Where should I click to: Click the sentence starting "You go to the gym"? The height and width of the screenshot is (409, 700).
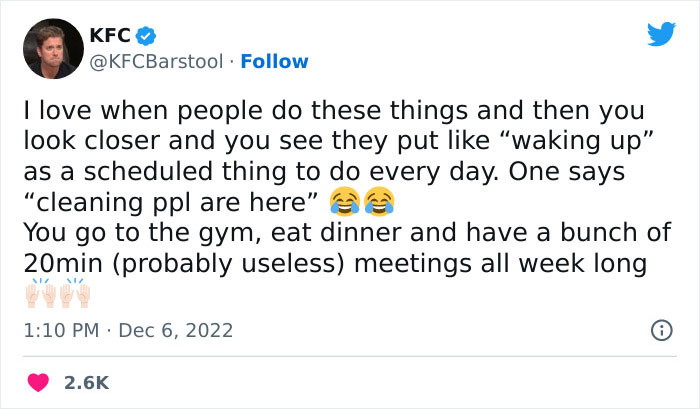300,233
